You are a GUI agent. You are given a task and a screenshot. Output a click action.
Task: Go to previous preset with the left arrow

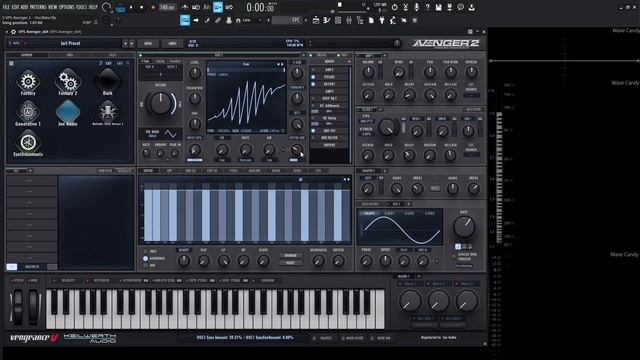(125, 43)
